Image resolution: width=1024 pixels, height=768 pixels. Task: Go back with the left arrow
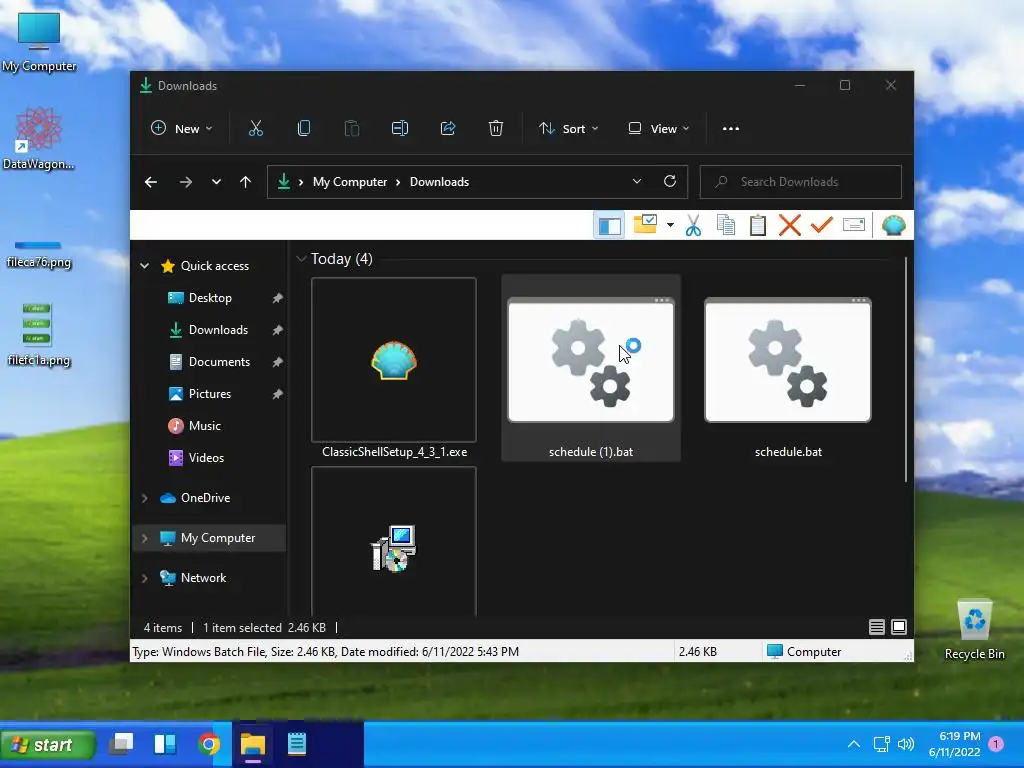(x=151, y=182)
